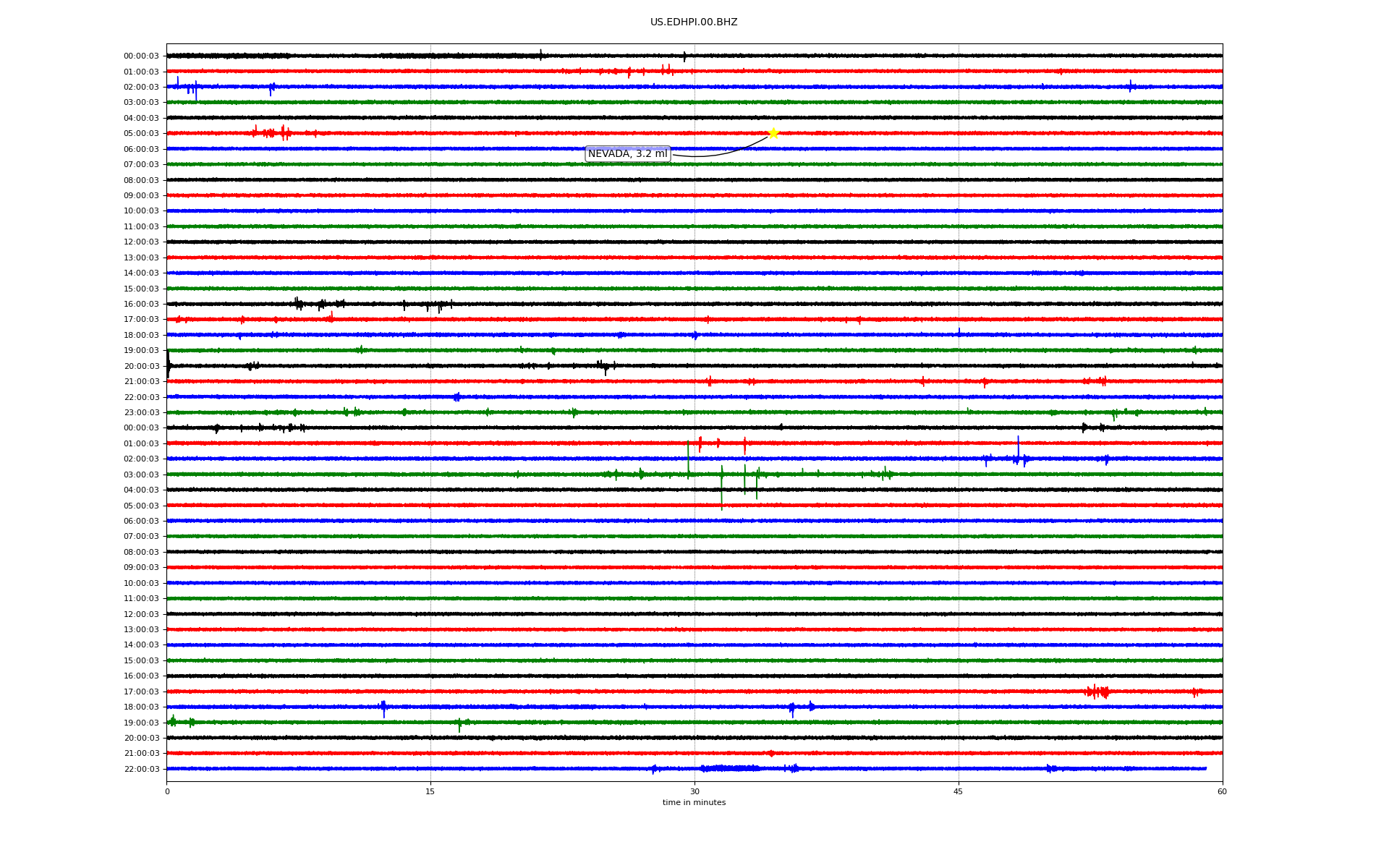Click the black burst near minute 8 on upper 16:00:03 trace
The image size is (1389, 868).
click(x=298, y=304)
